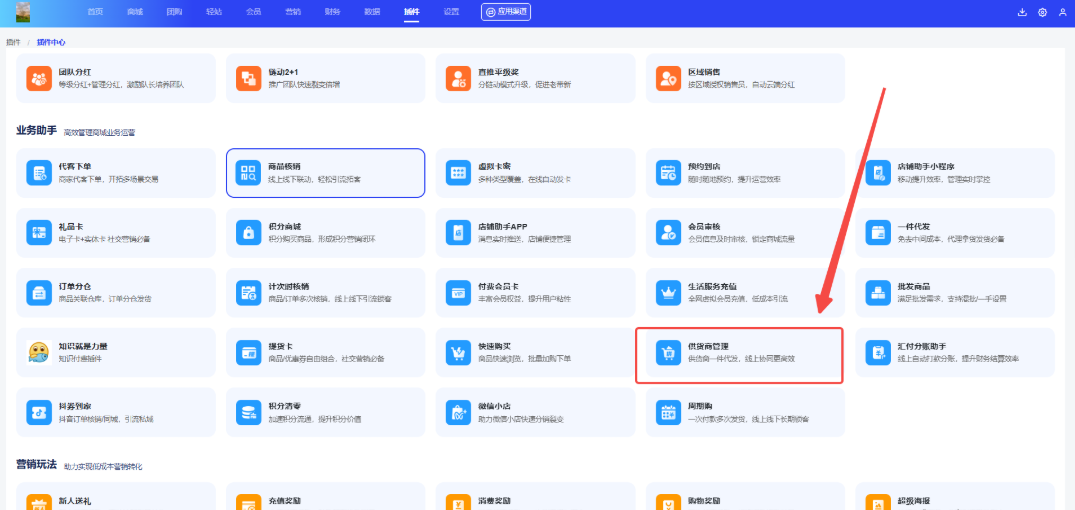Open the settings gear in the top bar
1075x510 pixels.
pos(1042,13)
